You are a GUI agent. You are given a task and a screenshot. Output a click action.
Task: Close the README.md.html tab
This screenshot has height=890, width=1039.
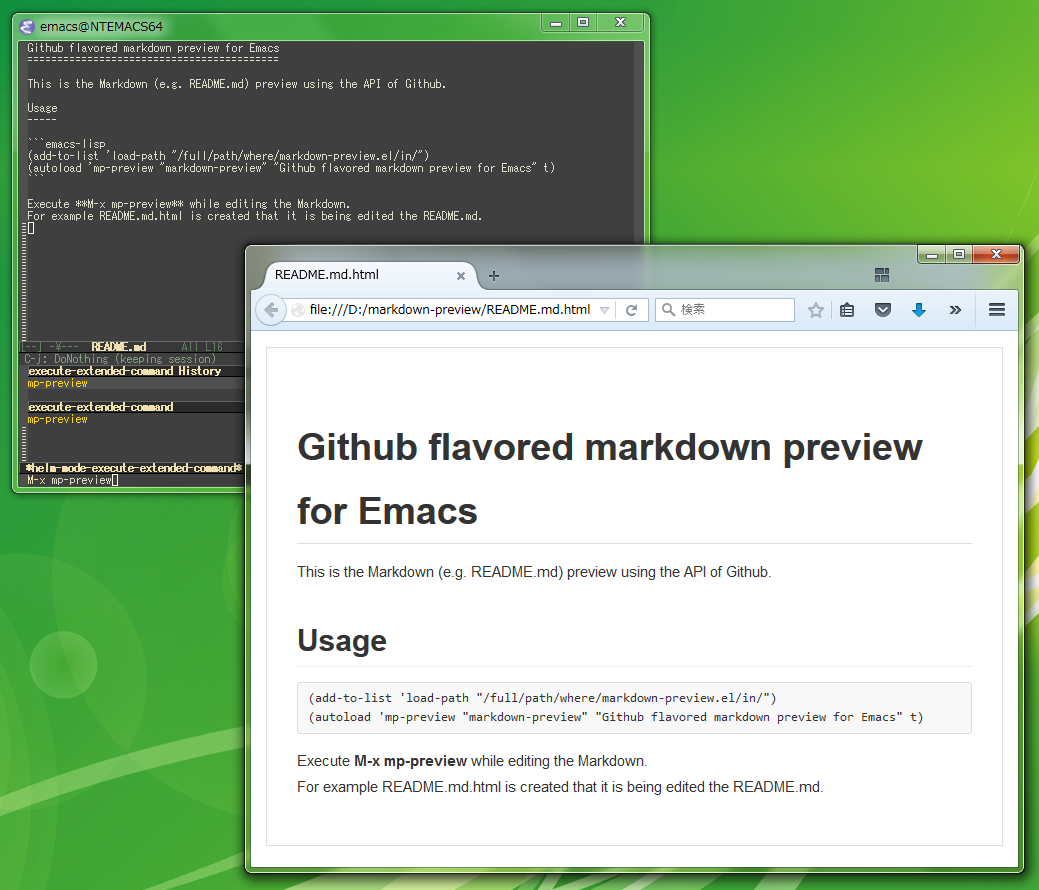[x=461, y=276]
